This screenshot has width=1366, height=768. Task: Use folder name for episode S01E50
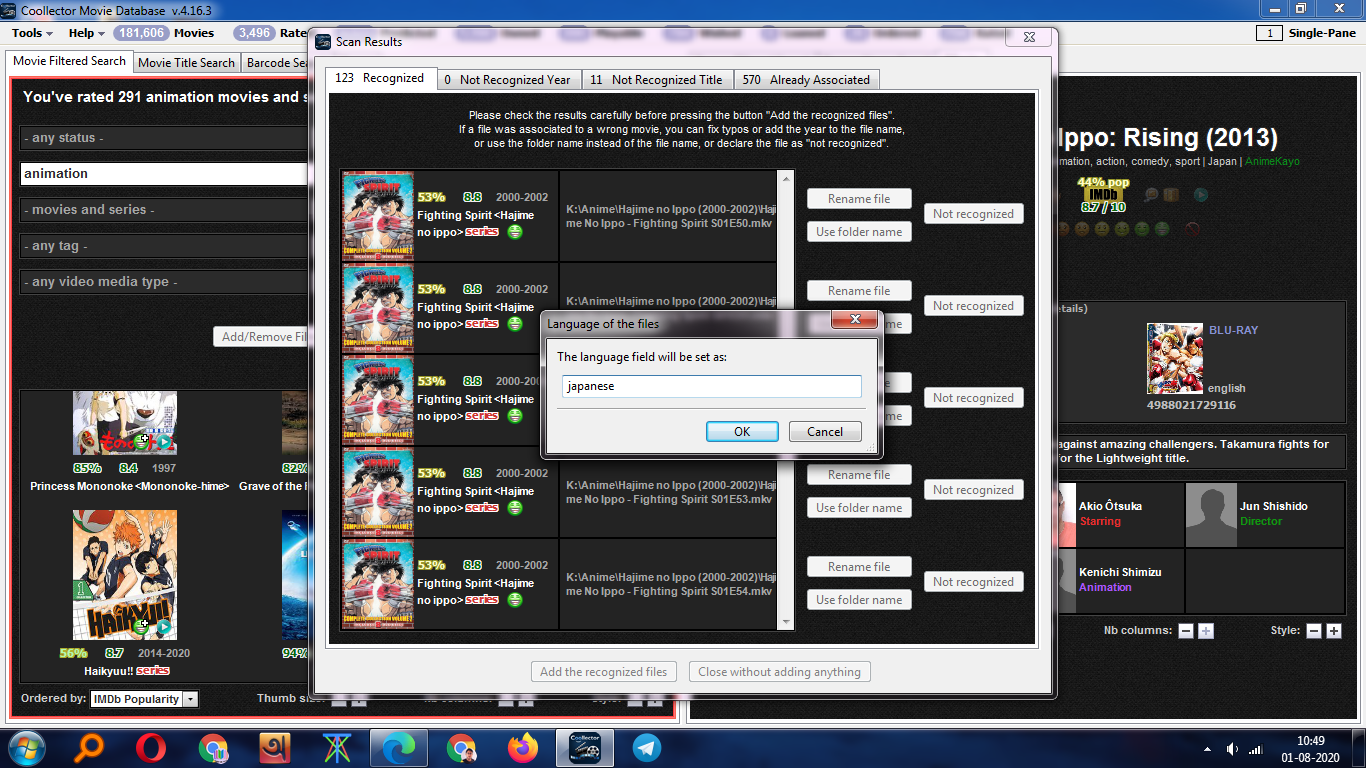pyautogui.click(x=859, y=232)
